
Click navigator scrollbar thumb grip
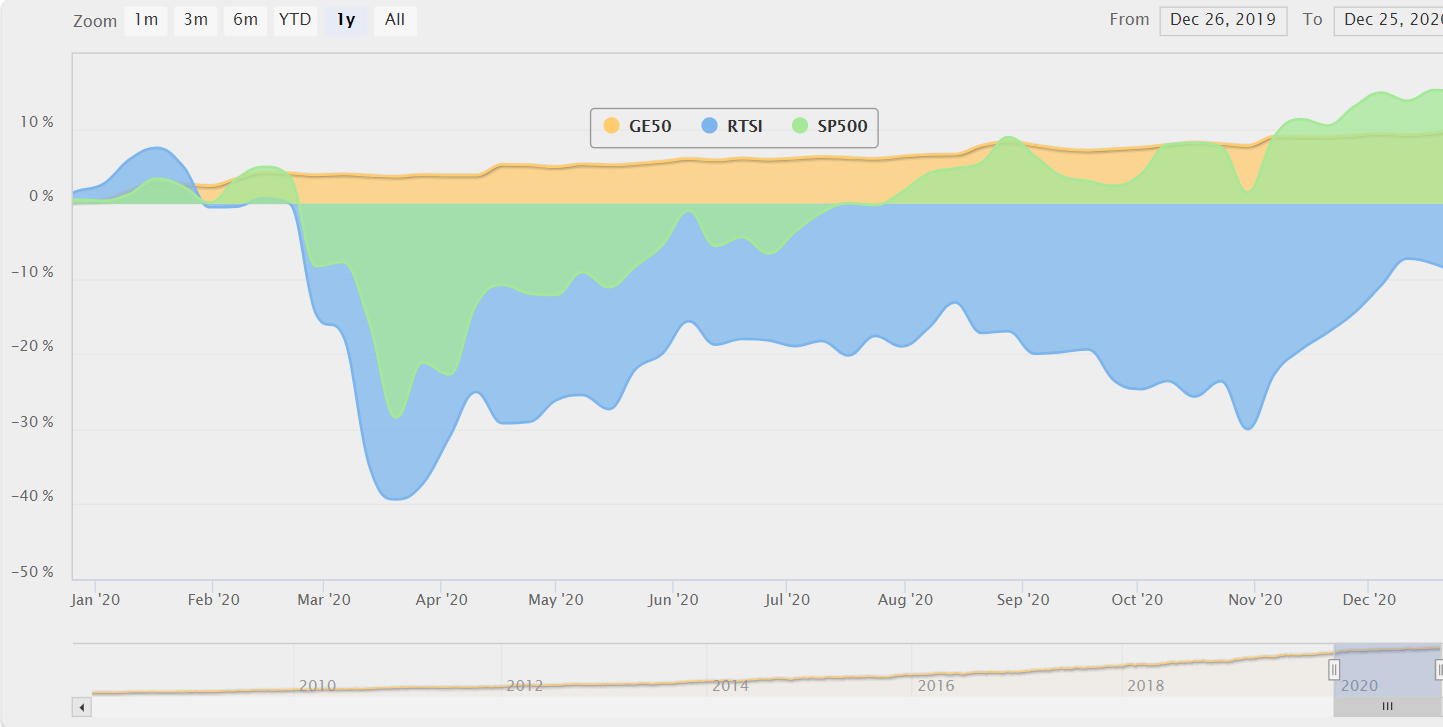[1387, 707]
